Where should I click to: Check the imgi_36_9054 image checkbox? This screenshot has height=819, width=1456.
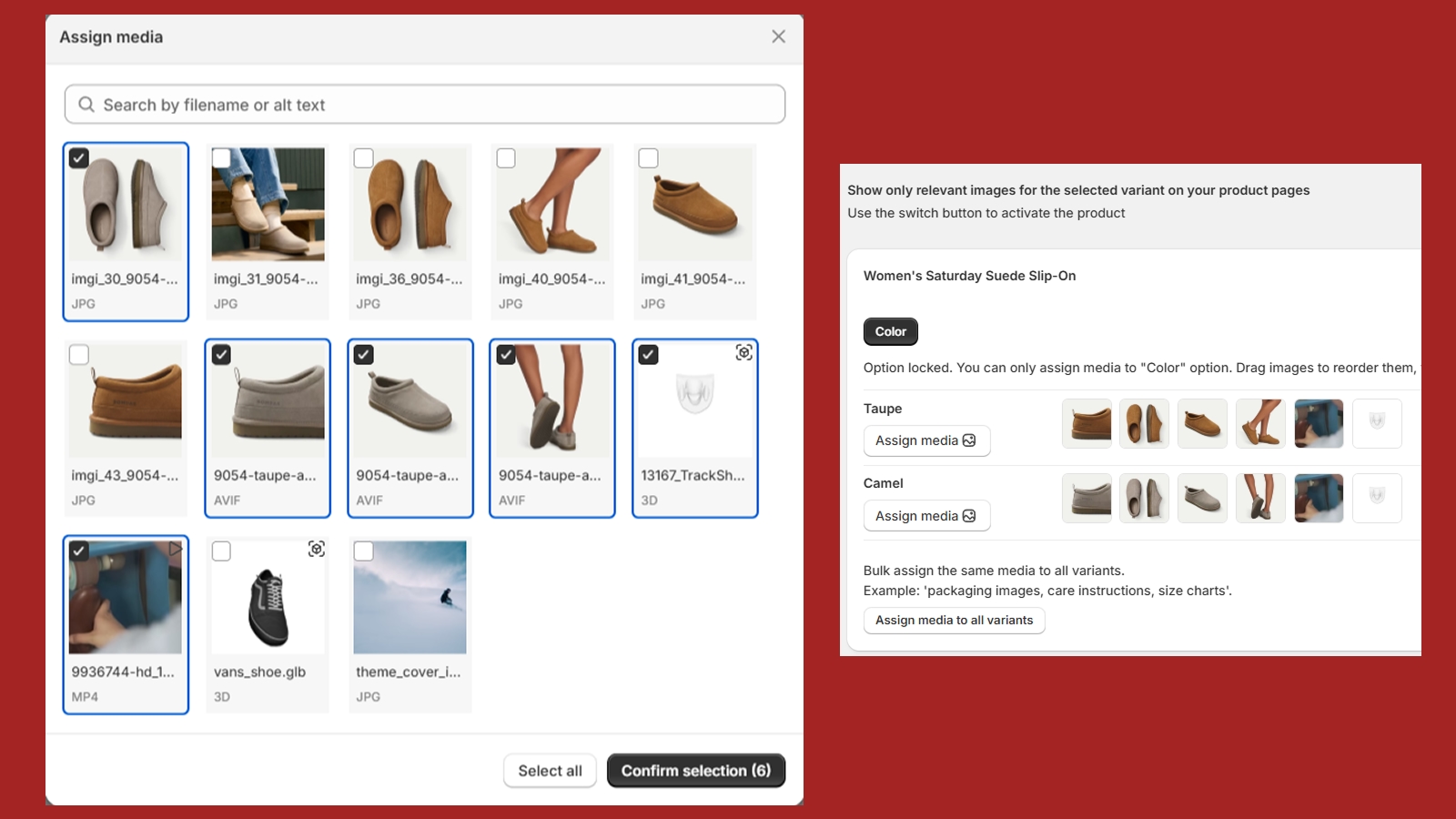click(x=364, y=158)
